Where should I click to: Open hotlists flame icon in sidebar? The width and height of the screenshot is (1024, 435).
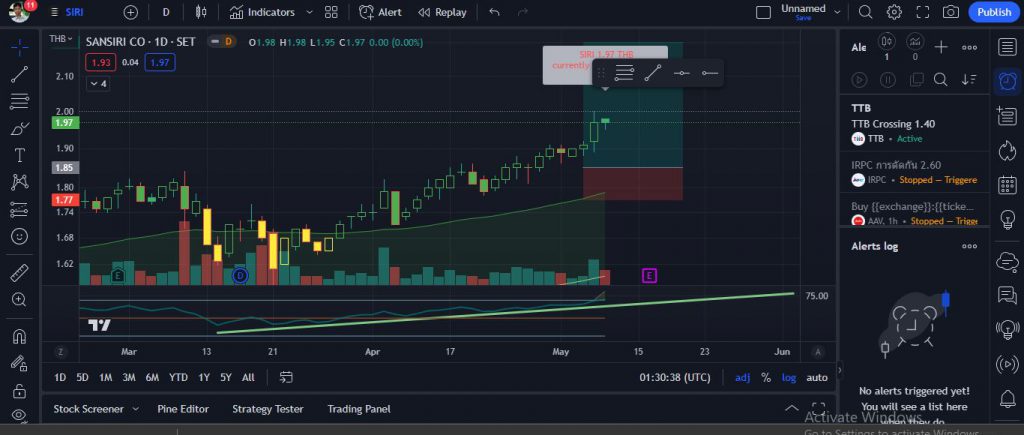(1007, 151)
